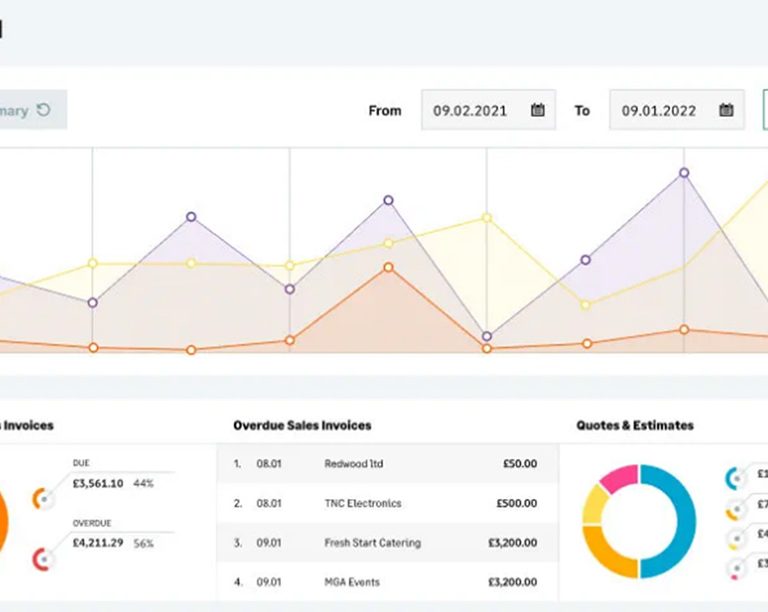This screenshot has width=768, height=612.
Task: Click the 44% due percentage
Action: pos(144,484)
